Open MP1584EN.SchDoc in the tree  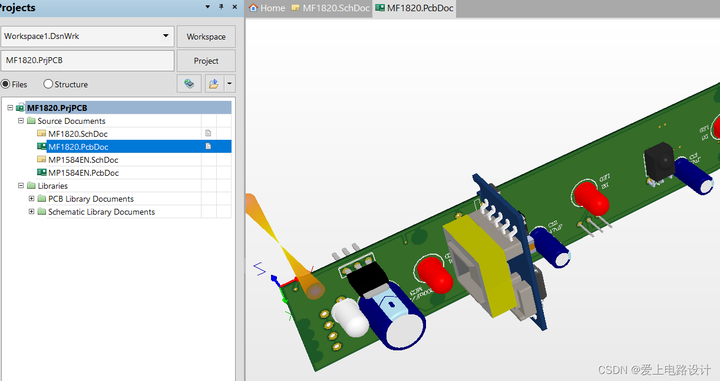click(83, 160)
